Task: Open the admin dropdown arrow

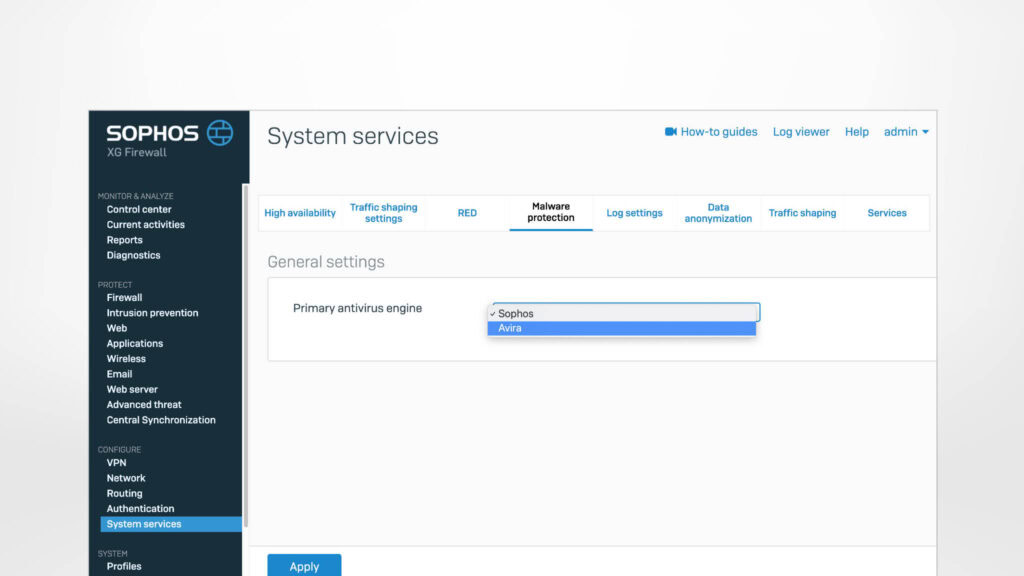Action: (x=925, y=132)
